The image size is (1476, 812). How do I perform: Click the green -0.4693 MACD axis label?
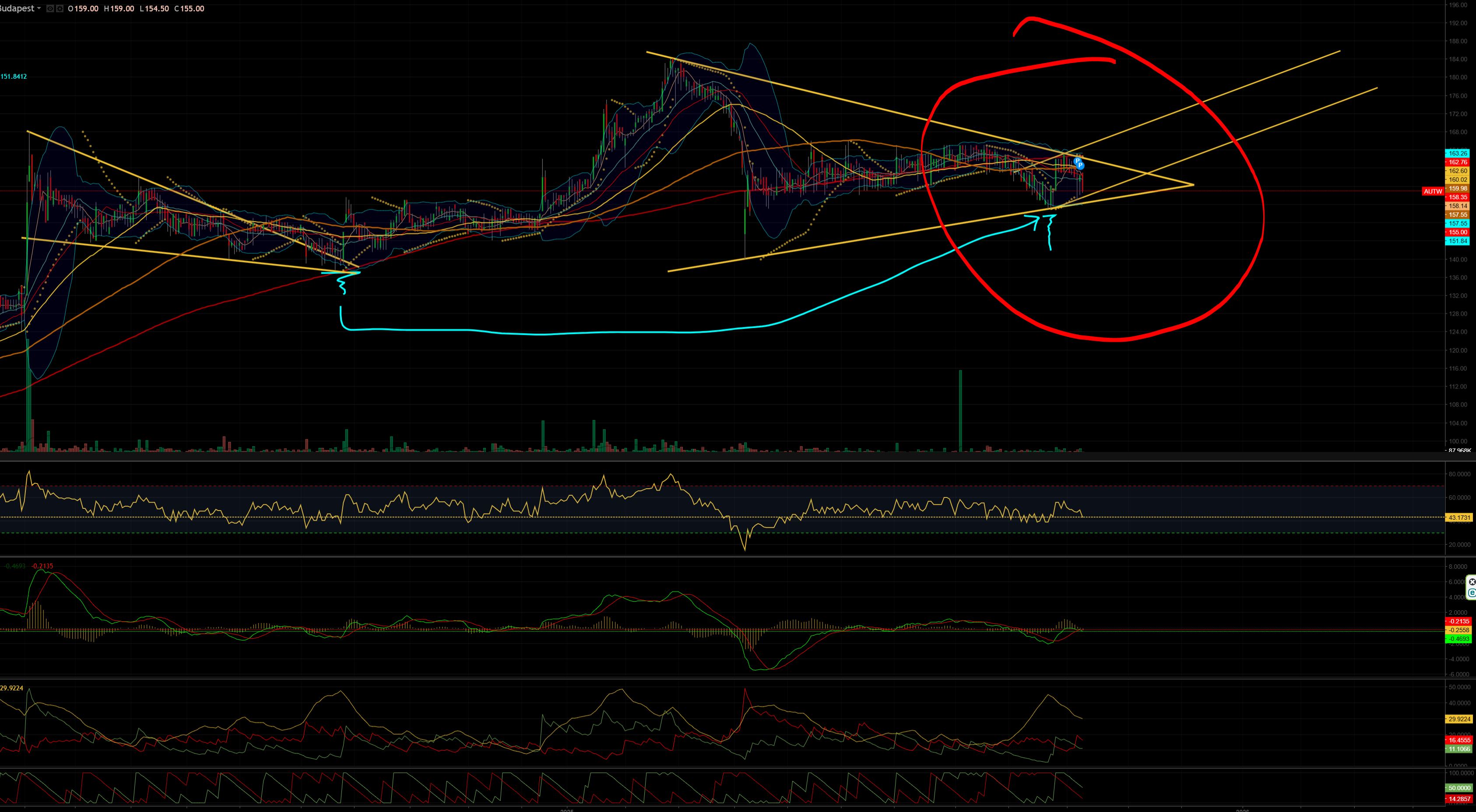(1458, 638)
